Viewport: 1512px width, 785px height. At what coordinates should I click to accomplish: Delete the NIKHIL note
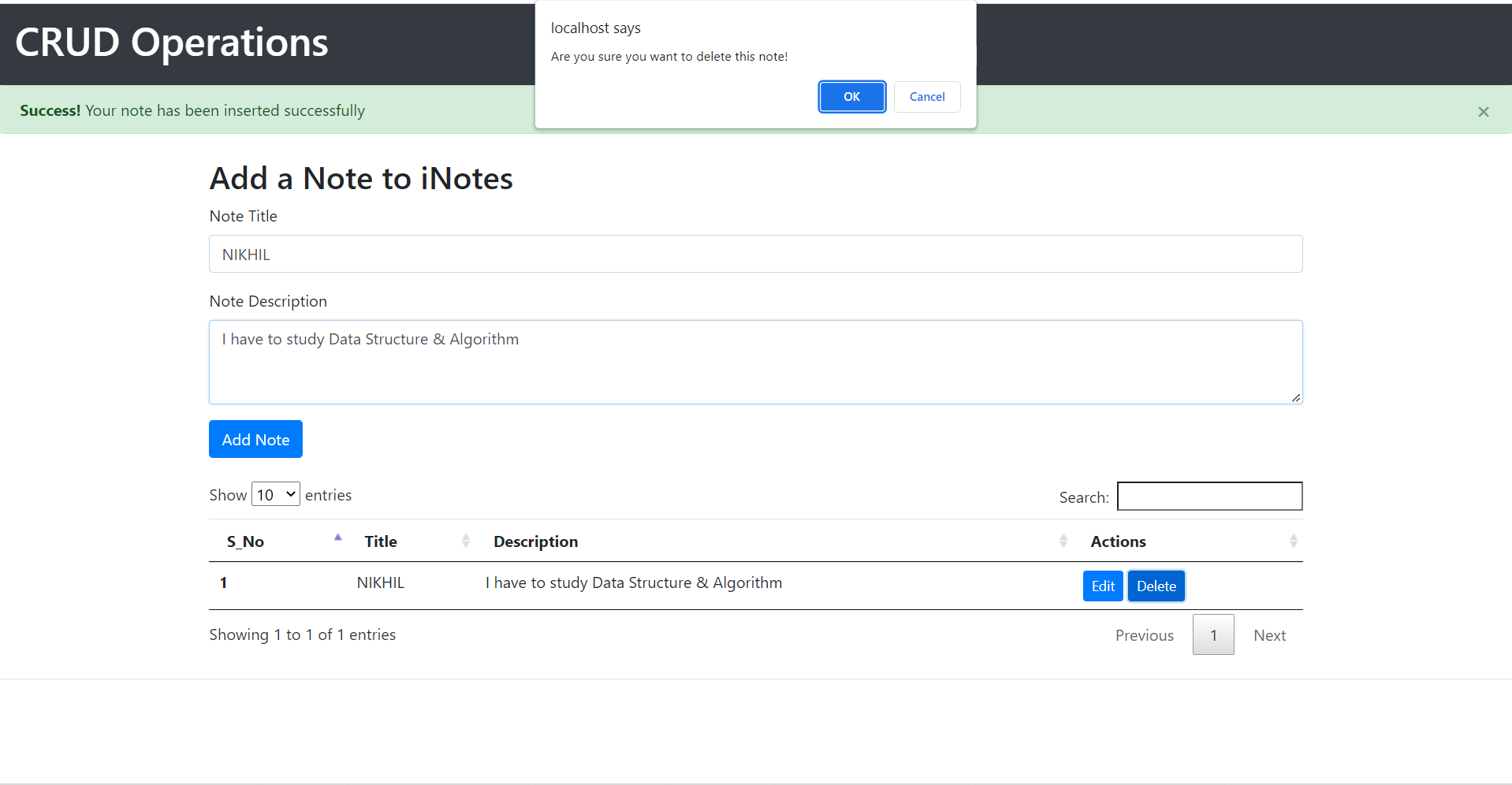tap(1156, 586)
